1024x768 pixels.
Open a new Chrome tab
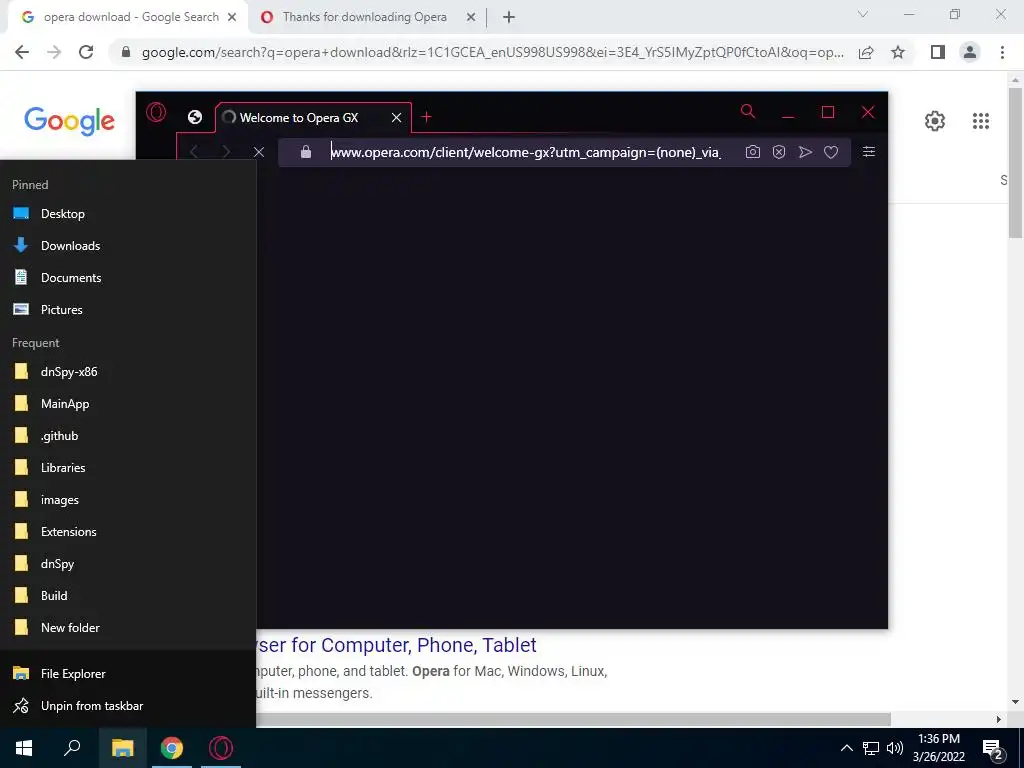pyautogui.click(x=509, y=18)
